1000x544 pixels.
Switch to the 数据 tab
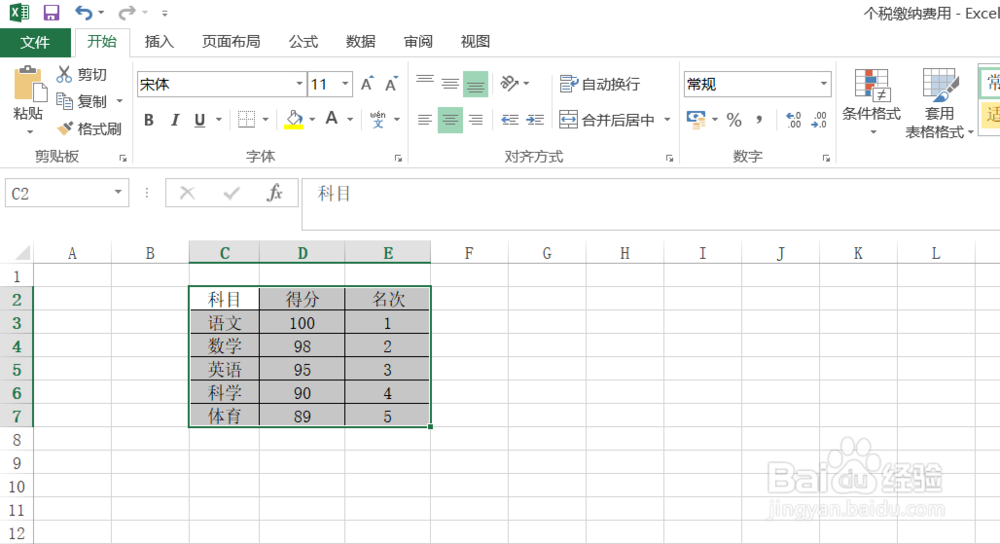360,41
